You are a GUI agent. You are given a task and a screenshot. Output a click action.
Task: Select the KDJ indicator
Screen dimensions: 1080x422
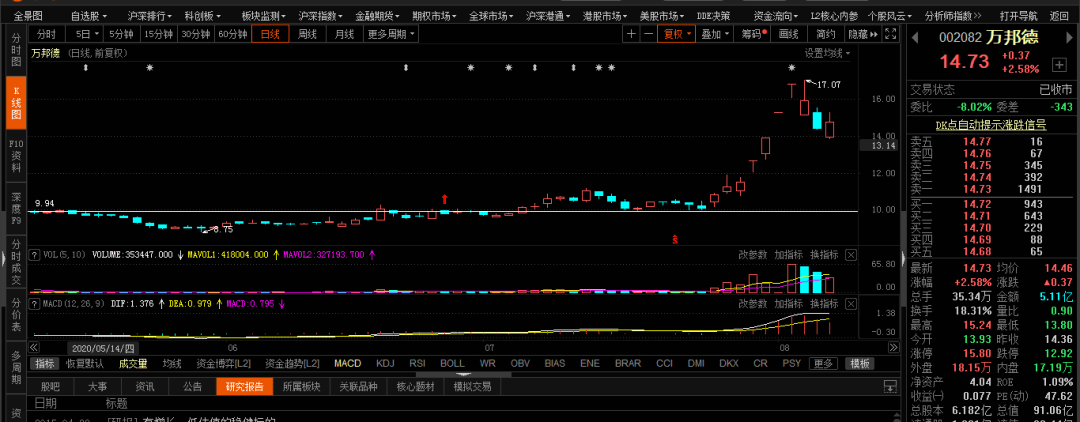point(385,363)
